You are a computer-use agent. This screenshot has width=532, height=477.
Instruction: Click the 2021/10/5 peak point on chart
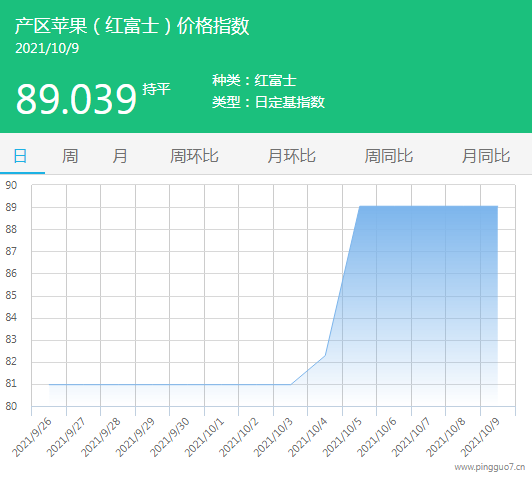point(359,206)
